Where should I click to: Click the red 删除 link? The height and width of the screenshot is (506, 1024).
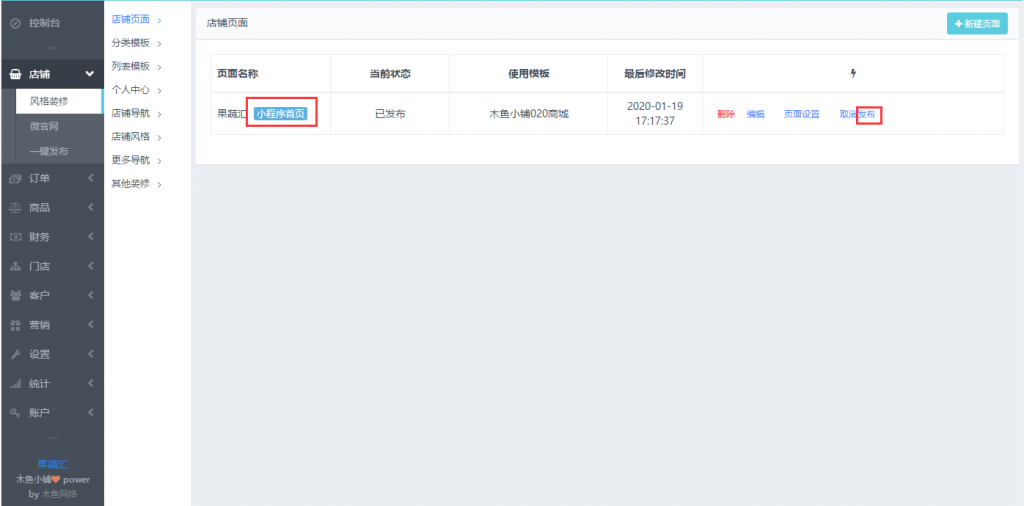(x=726, y=114)
